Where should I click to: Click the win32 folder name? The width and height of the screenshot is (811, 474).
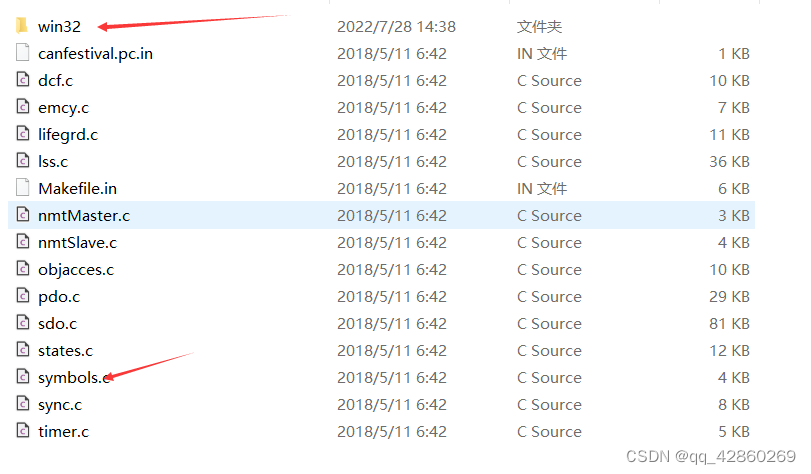tap(59, 26)
